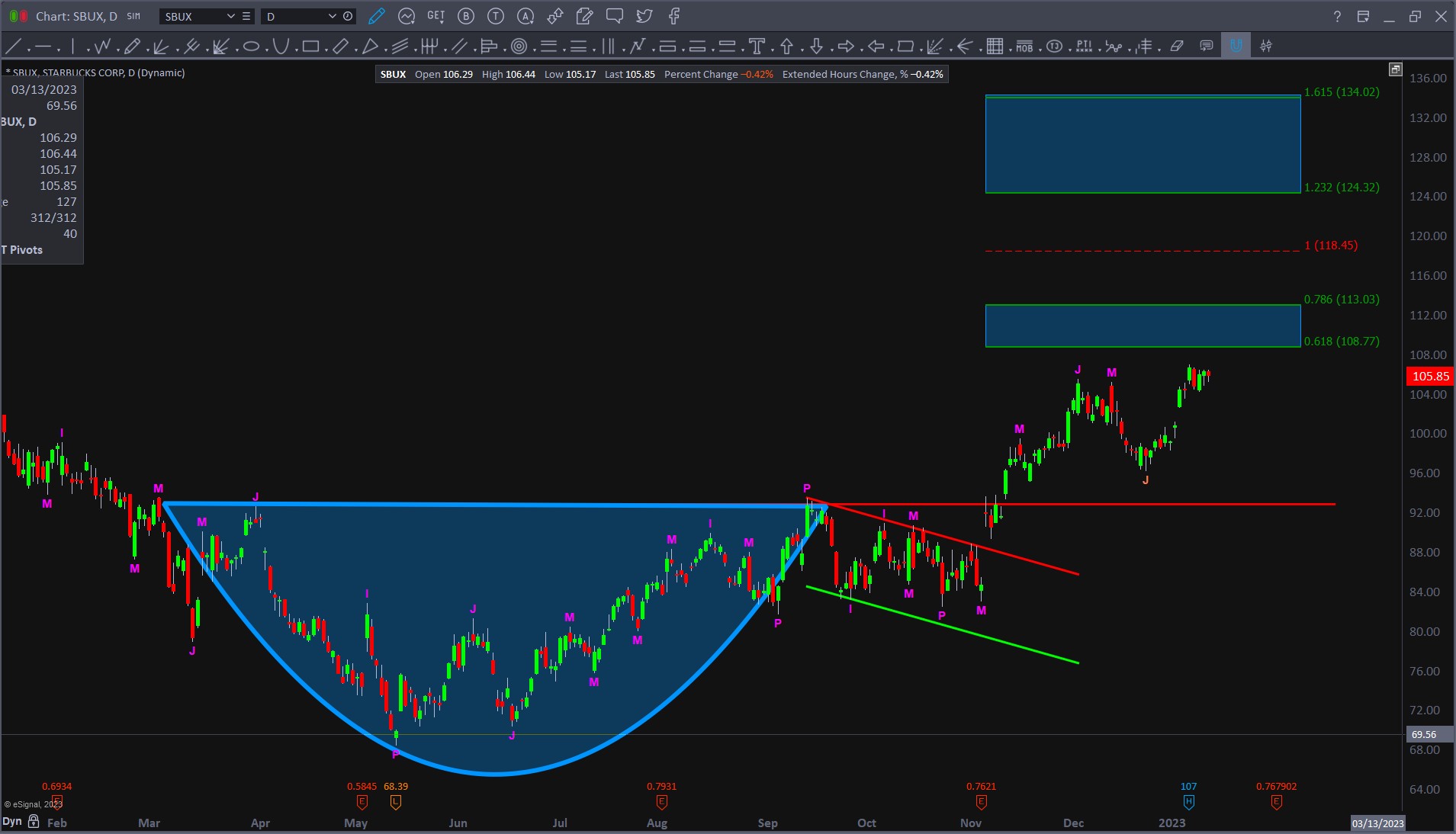Screen dimensions: 1456x834
Task: Open the help question mark button
Action: pos(1337,16)
